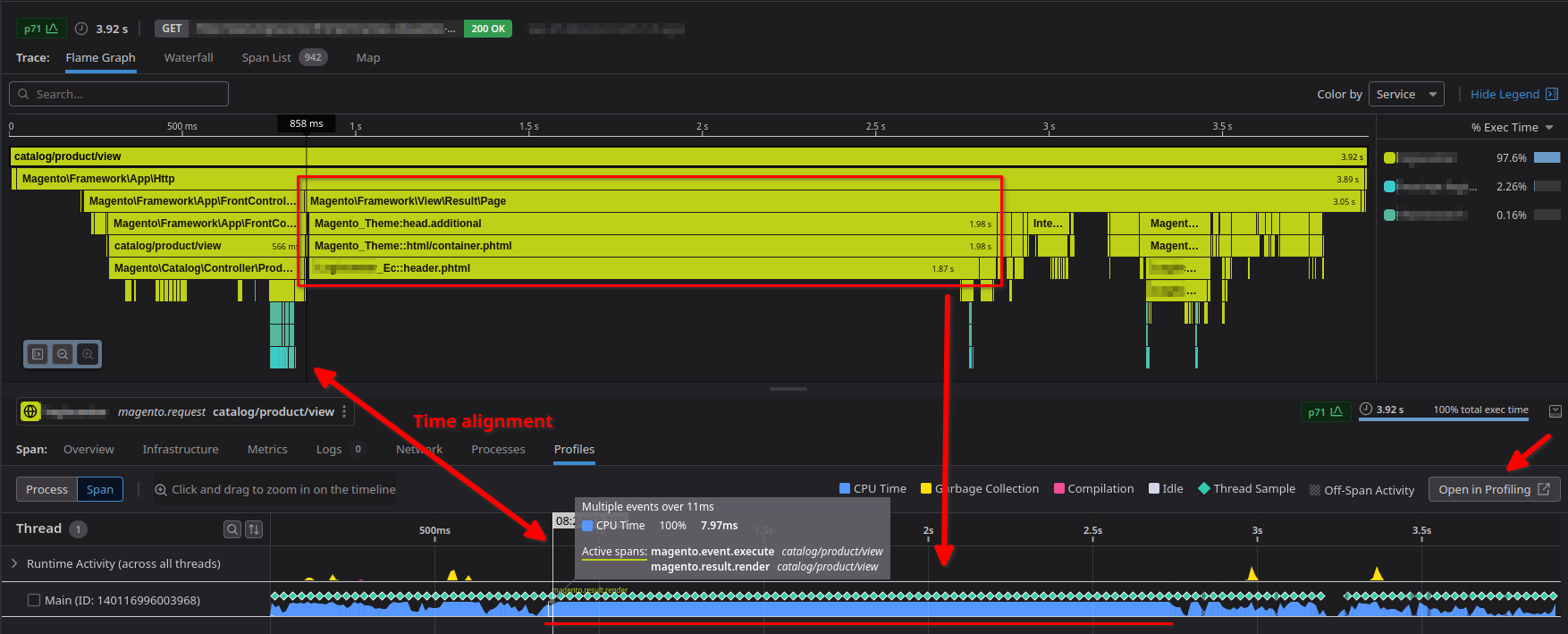Open the Flame Graph tab
Viewport: 1568px width, 634px height.
tap(100, 57)
